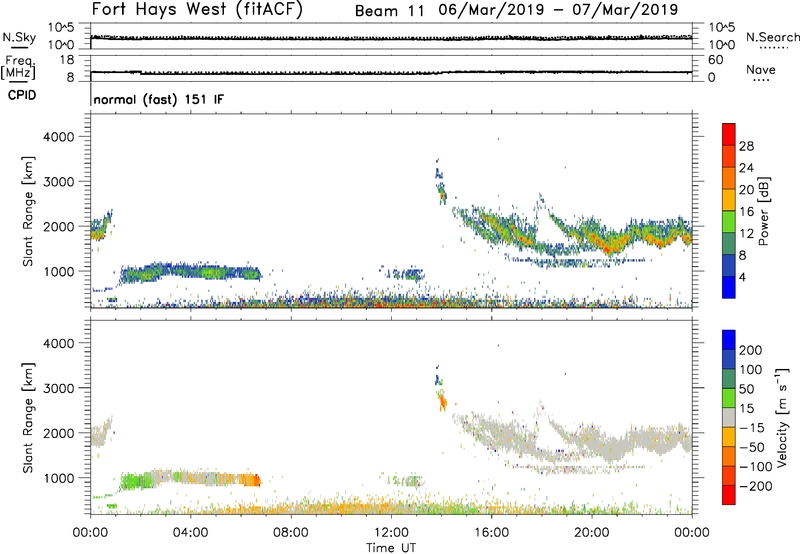
Task: Click the sky noise trace in N.Sky panel
Action: pos(391,38)
